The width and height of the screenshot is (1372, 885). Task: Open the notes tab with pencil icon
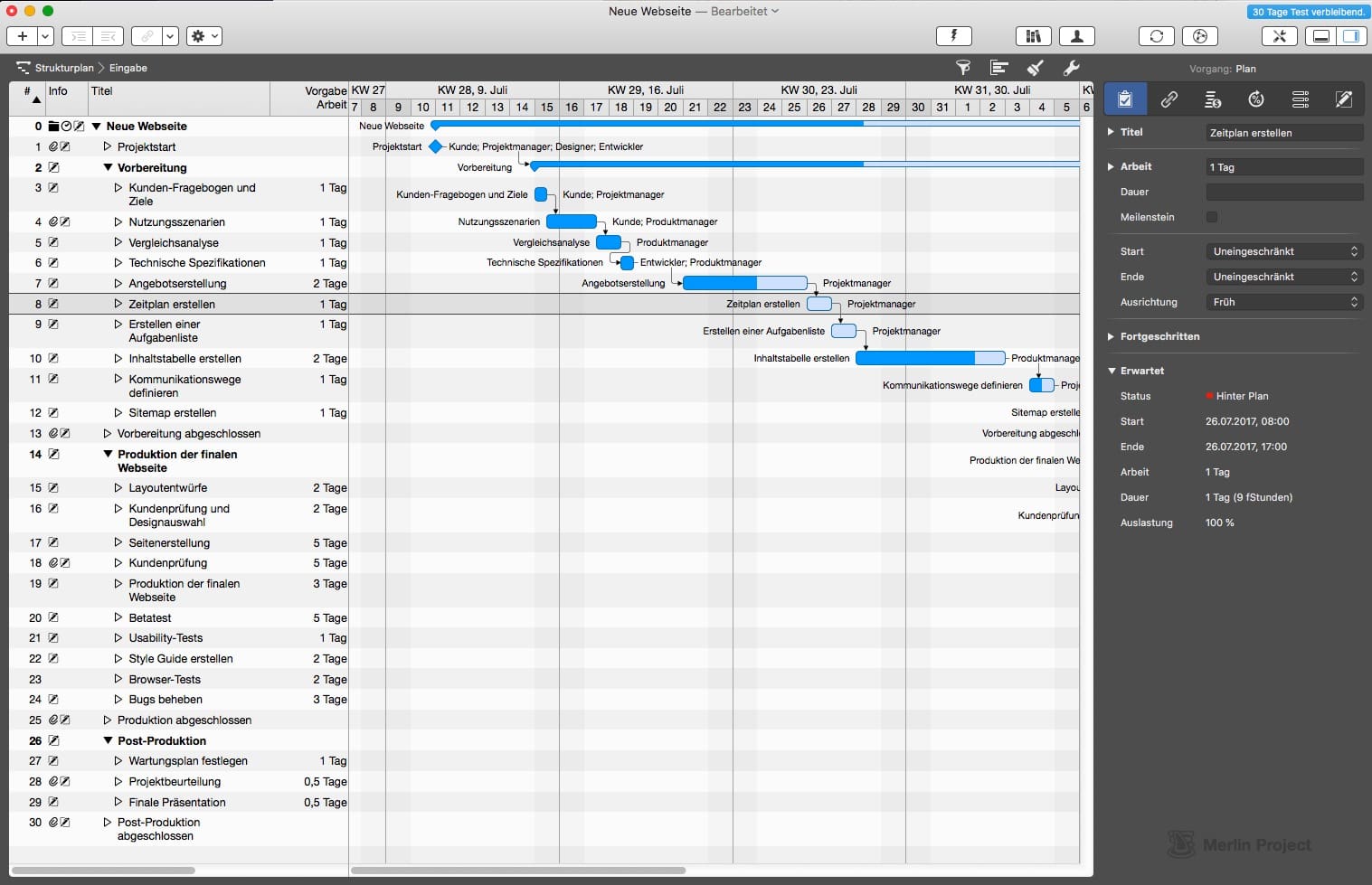click(1344, 99)
